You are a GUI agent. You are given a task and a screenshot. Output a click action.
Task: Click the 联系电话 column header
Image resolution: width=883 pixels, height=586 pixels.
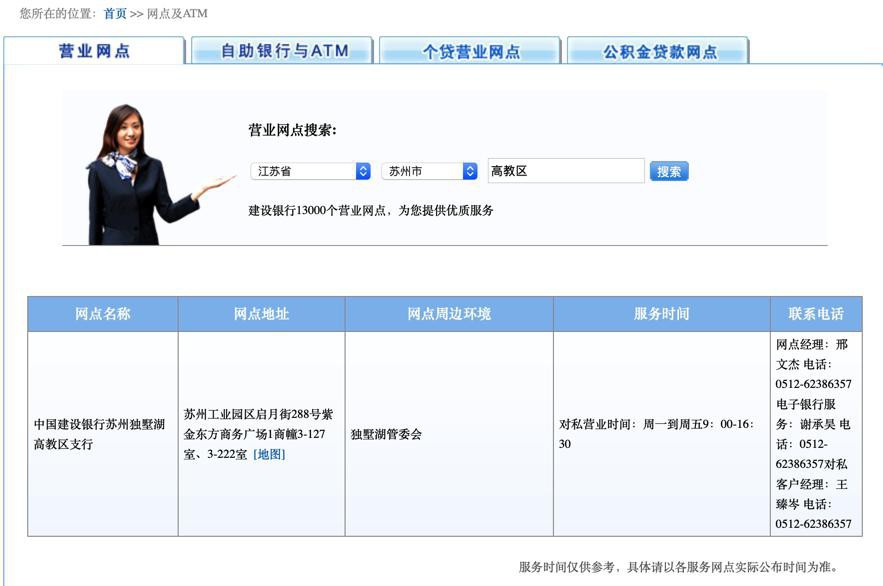pyautogui.click(x=816, y=314)
